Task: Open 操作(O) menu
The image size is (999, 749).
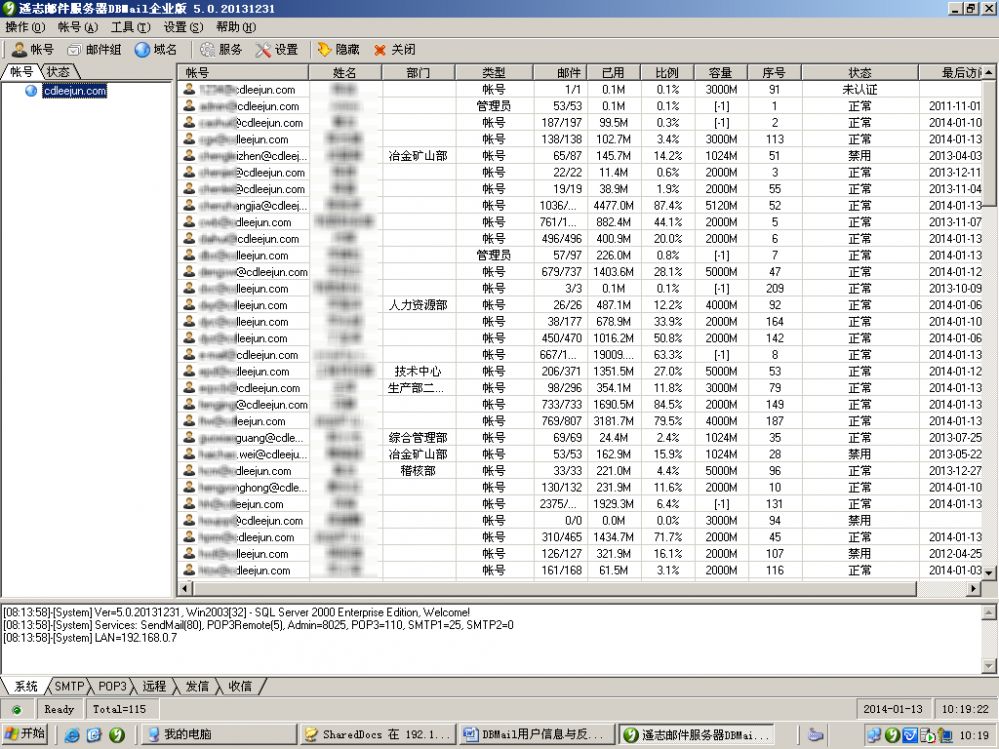Action: pos(25,27)
